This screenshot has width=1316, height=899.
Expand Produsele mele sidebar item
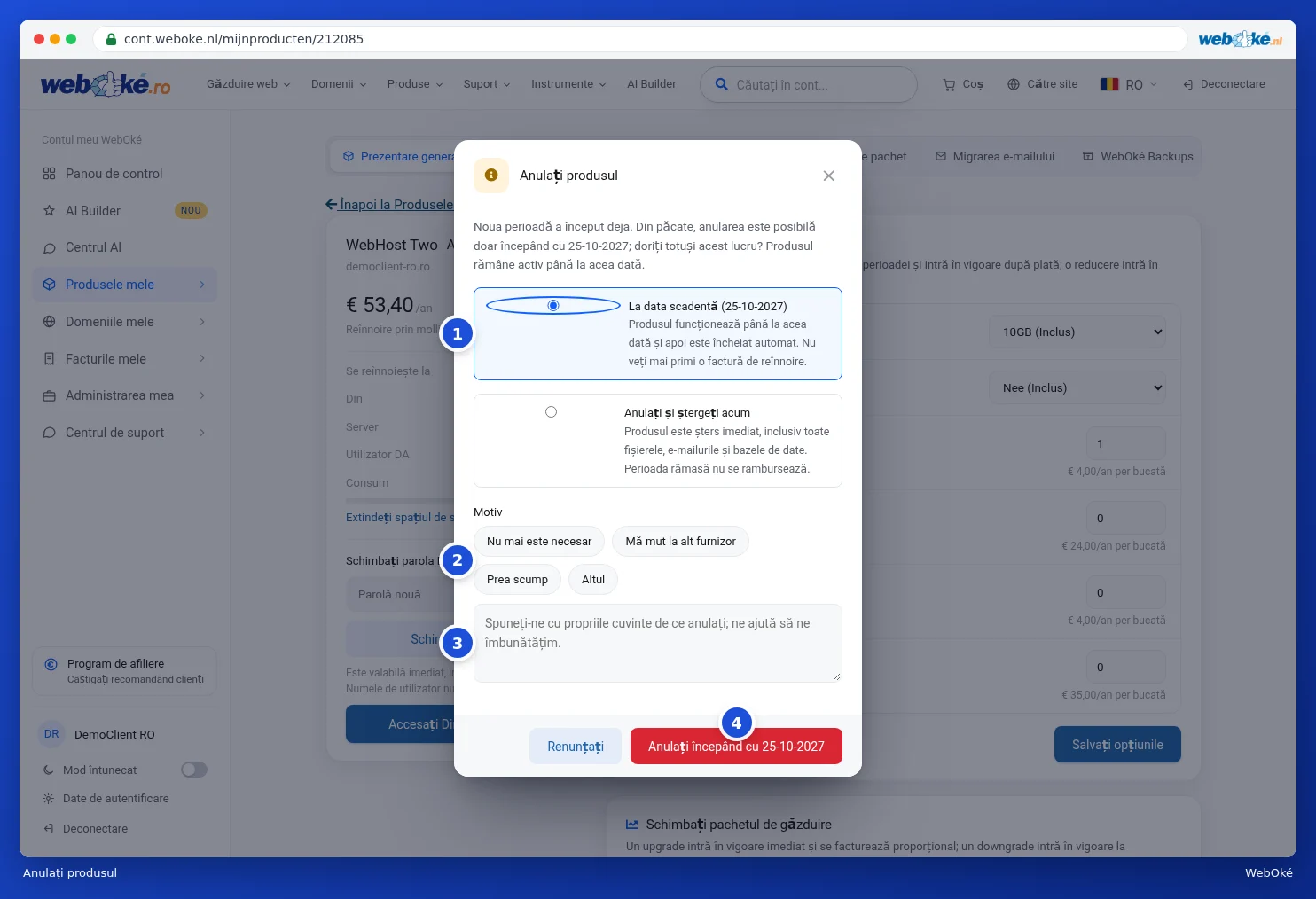(125, 285)
